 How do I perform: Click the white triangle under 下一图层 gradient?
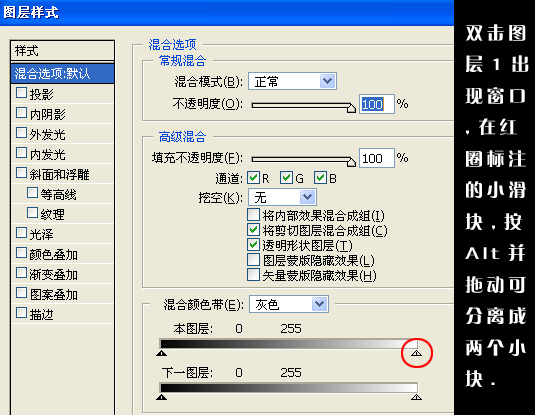point(416,397)
